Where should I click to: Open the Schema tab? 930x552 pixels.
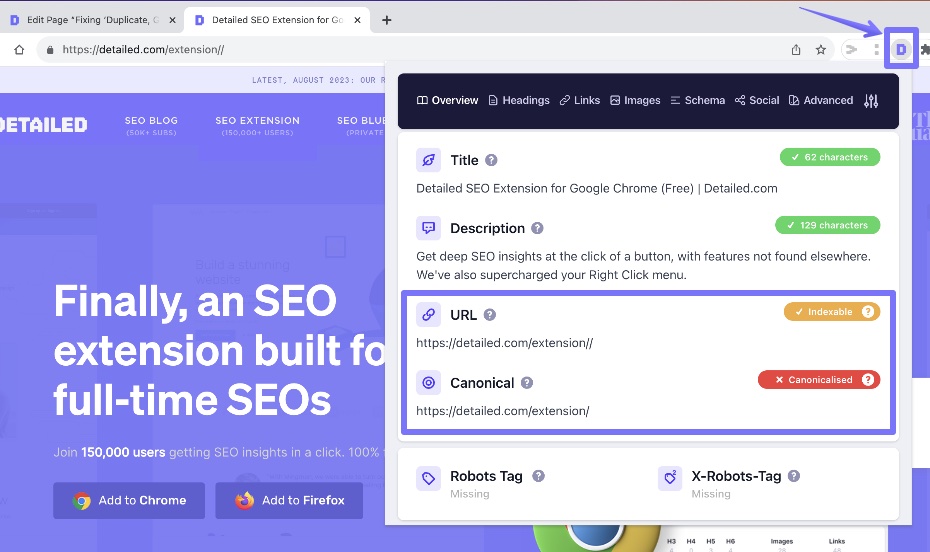click(x=698, y=100)
